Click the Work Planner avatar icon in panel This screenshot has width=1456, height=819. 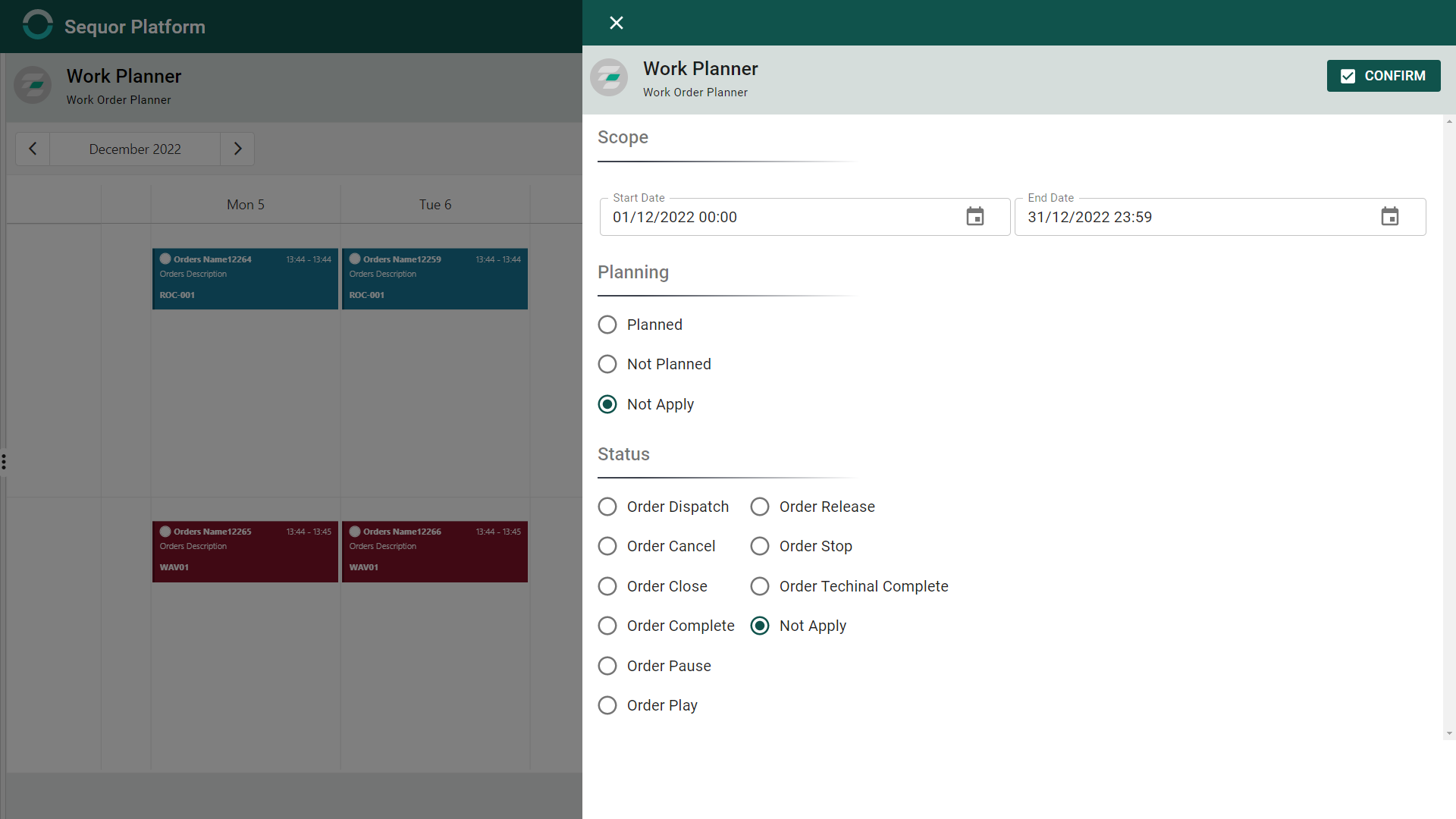609,77
